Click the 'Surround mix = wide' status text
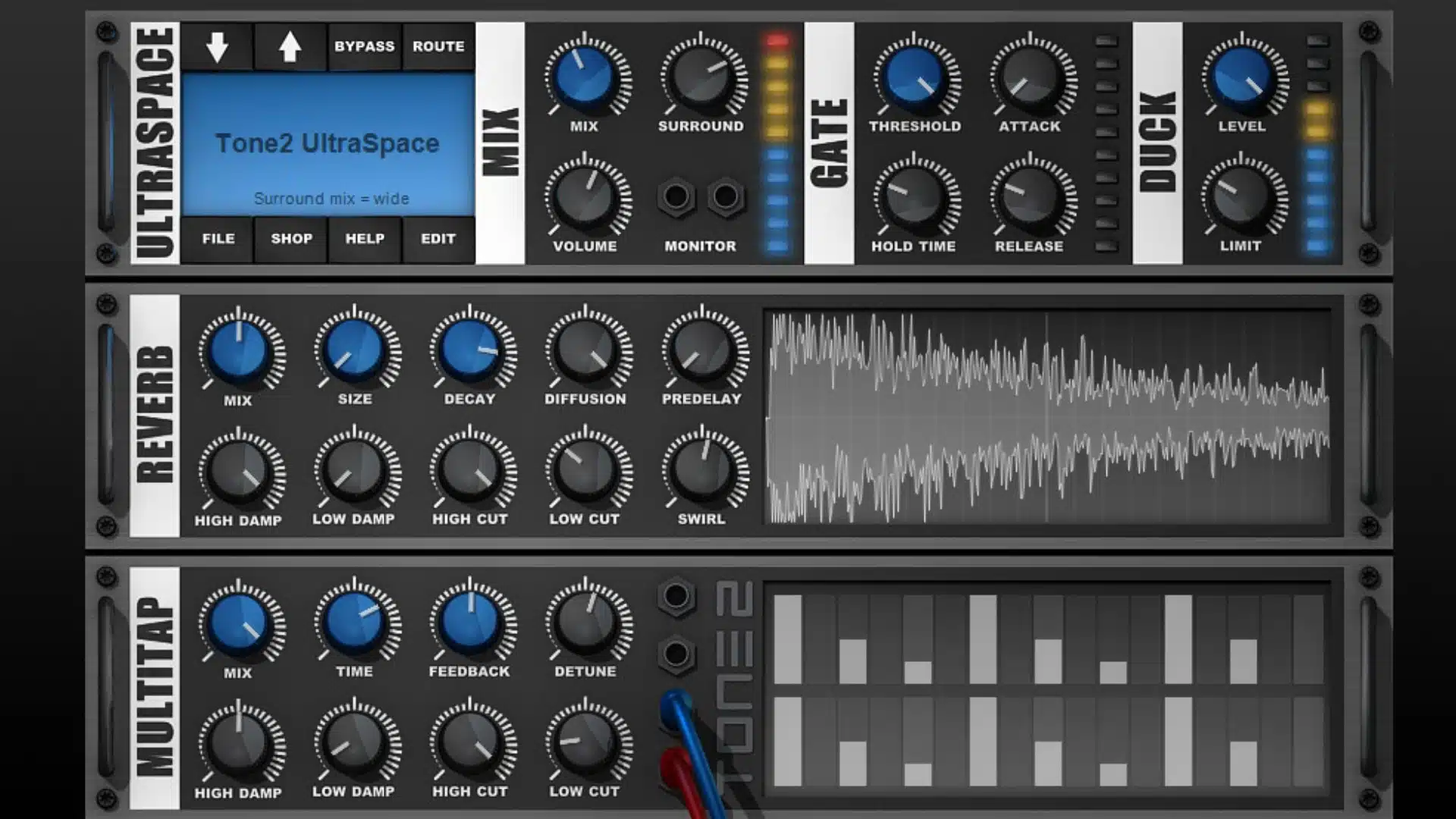This screenshot has height=819, width=1456. coord(331,199)
